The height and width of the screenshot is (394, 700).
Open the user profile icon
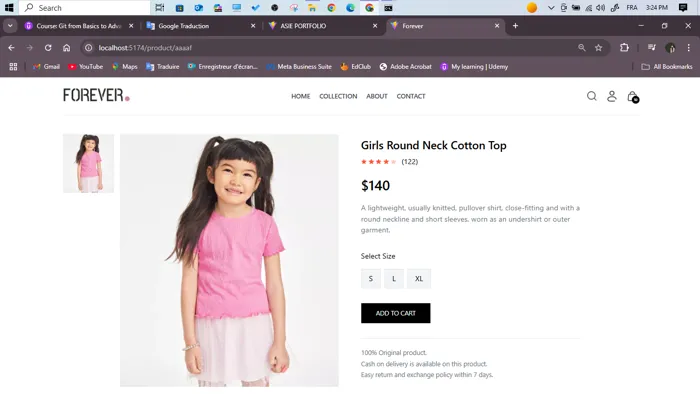click(x=612, y=96)
